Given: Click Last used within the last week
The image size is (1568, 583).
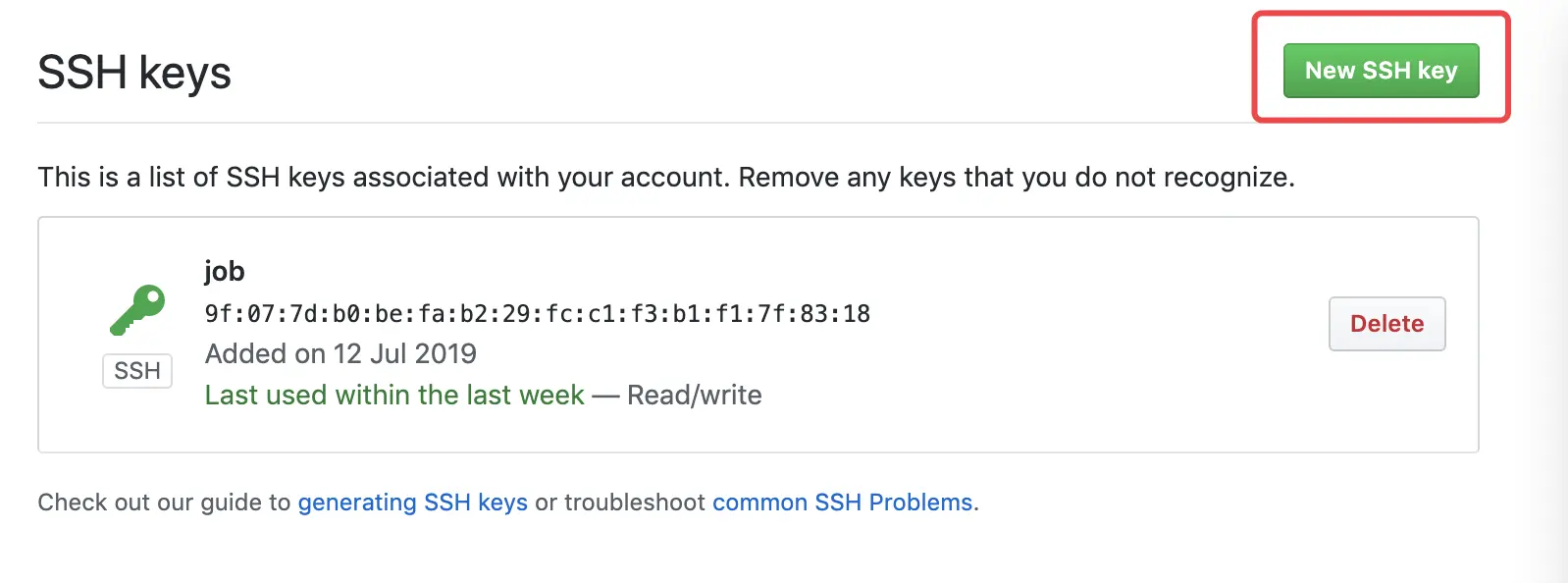Looking at the screenshot, I should point(394,396).
